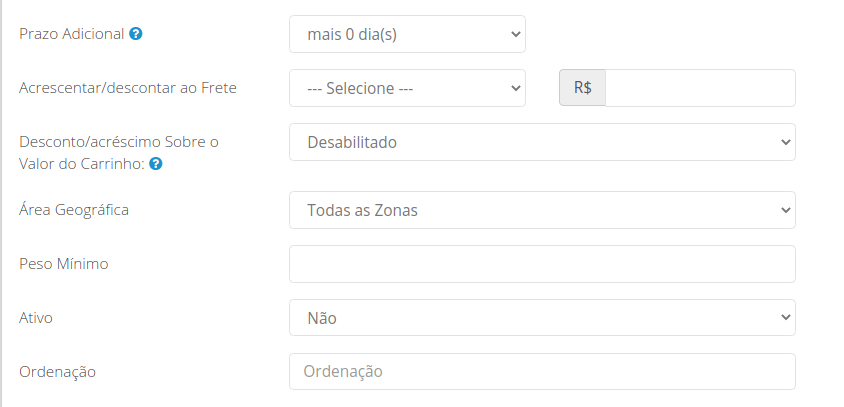Click the Prazo Adicional label

[x=72, y=34]
